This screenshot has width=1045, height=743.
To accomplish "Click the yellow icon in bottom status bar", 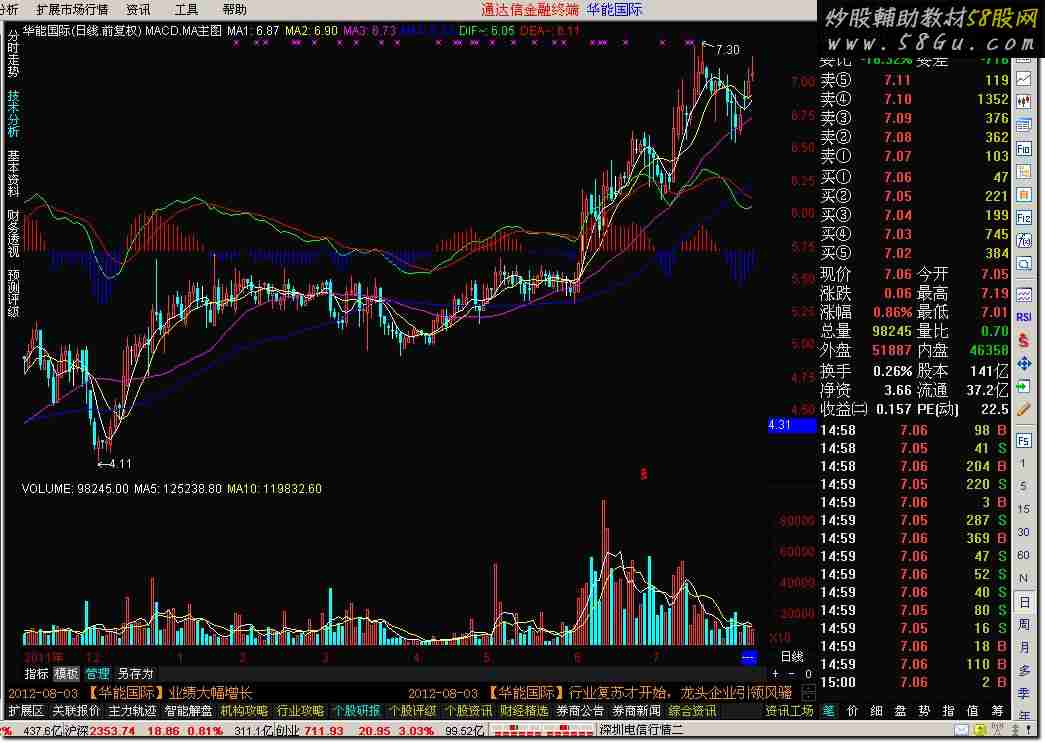I will pyautogui.click(x=978, y=730).
